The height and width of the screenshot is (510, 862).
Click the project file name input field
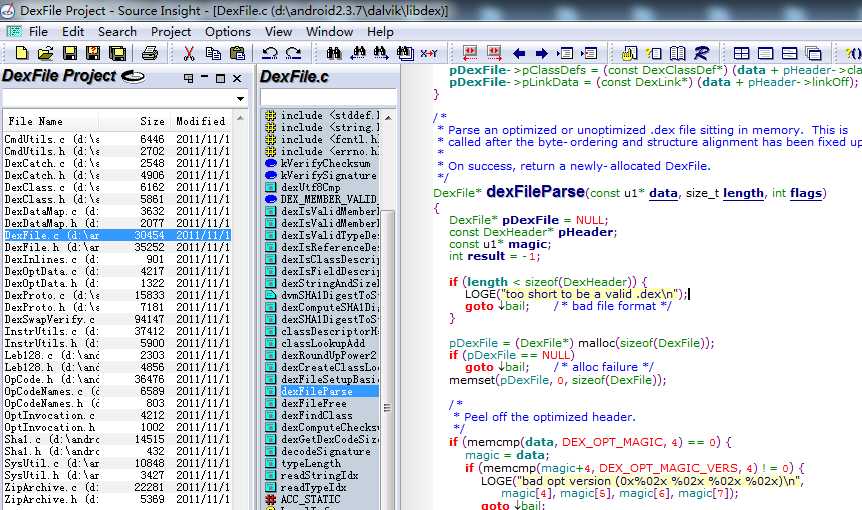119,99
